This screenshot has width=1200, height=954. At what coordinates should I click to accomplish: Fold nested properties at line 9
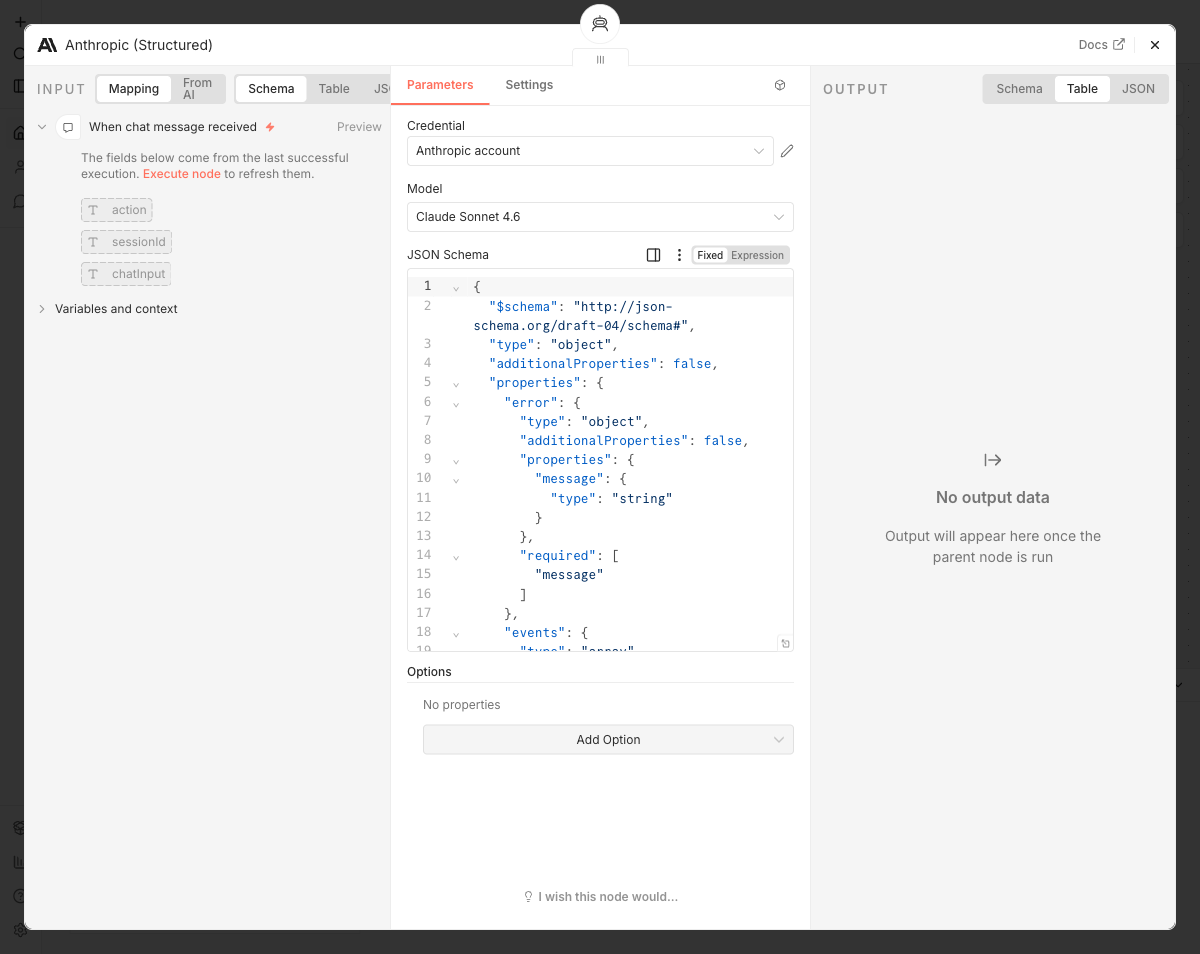[x=456, y=460]
